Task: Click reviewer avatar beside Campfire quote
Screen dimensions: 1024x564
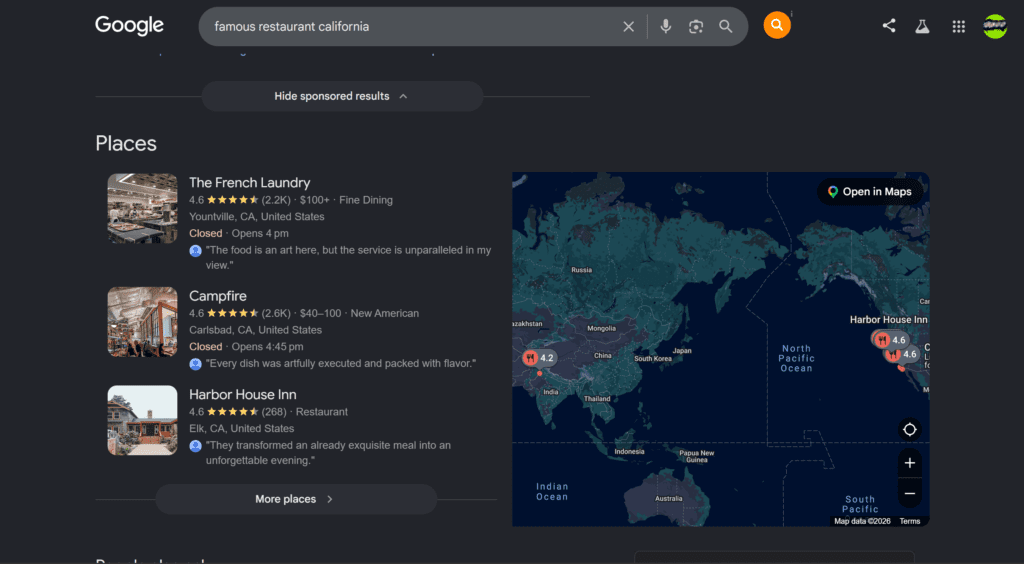Action: click(195, 364)
